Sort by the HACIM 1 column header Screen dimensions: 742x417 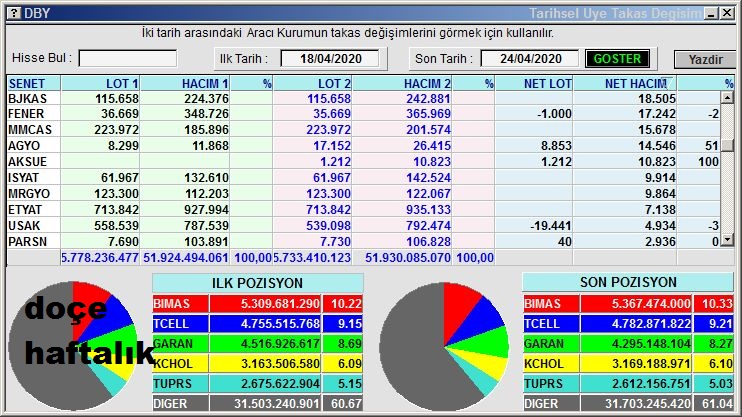[185, 83]
